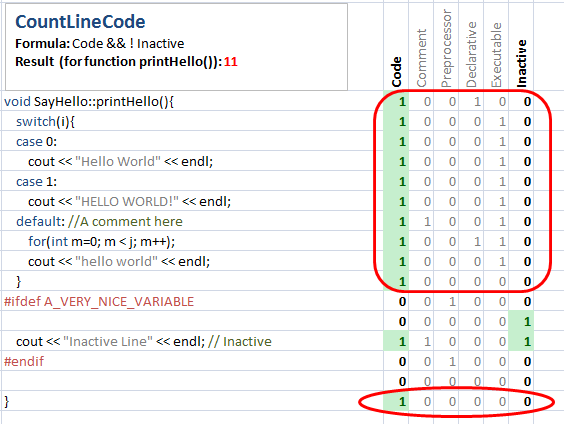Click the cout "Inactive Line" code line
564x425 pixels.
(144, 341)
